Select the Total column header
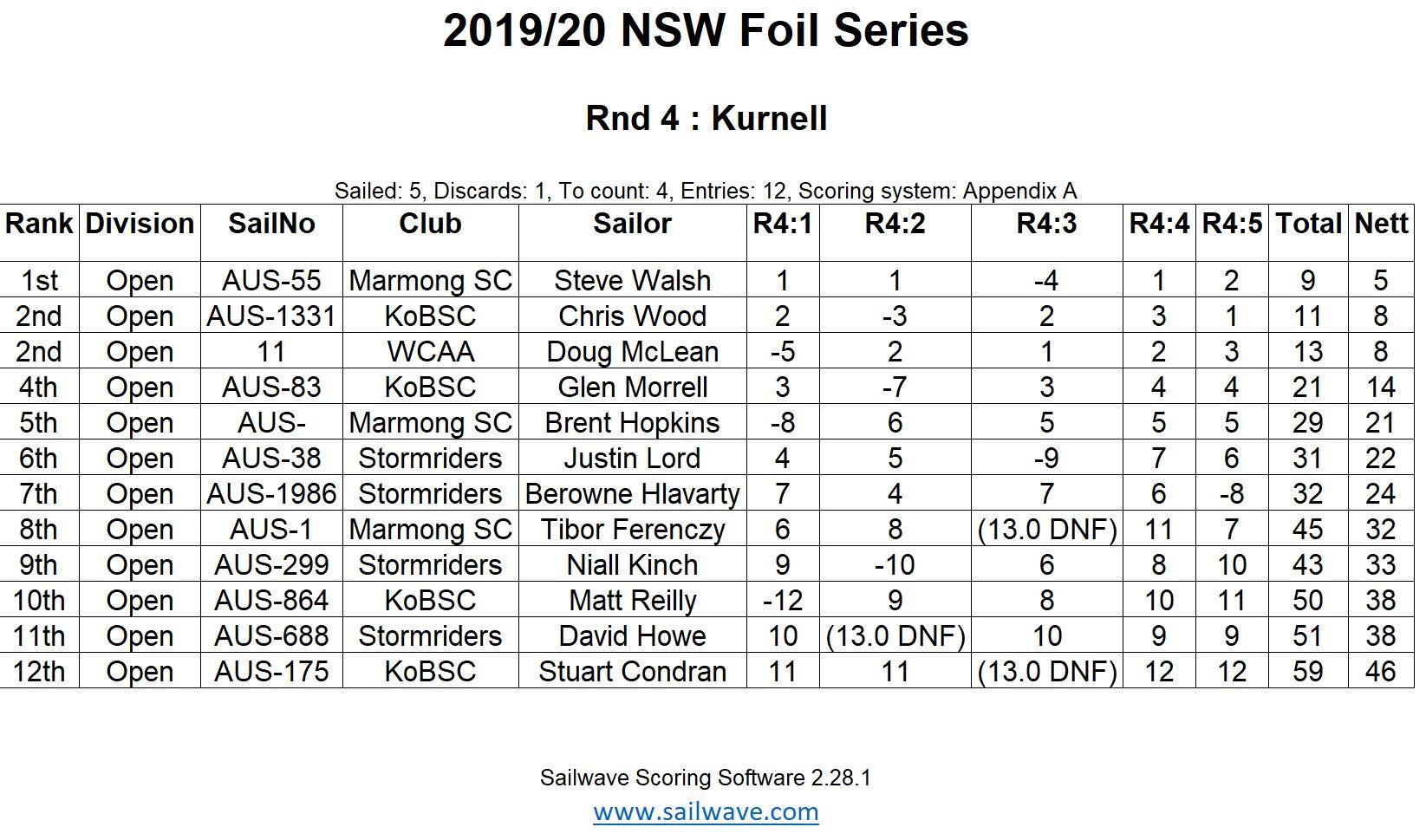Viewport: 1426px width, 840px height. [1308, 224]
